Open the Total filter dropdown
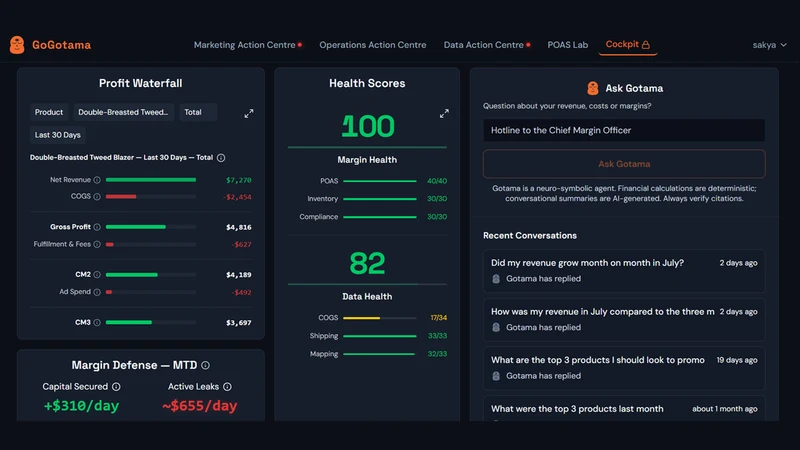The image size is (800, 450). [198, 112]
